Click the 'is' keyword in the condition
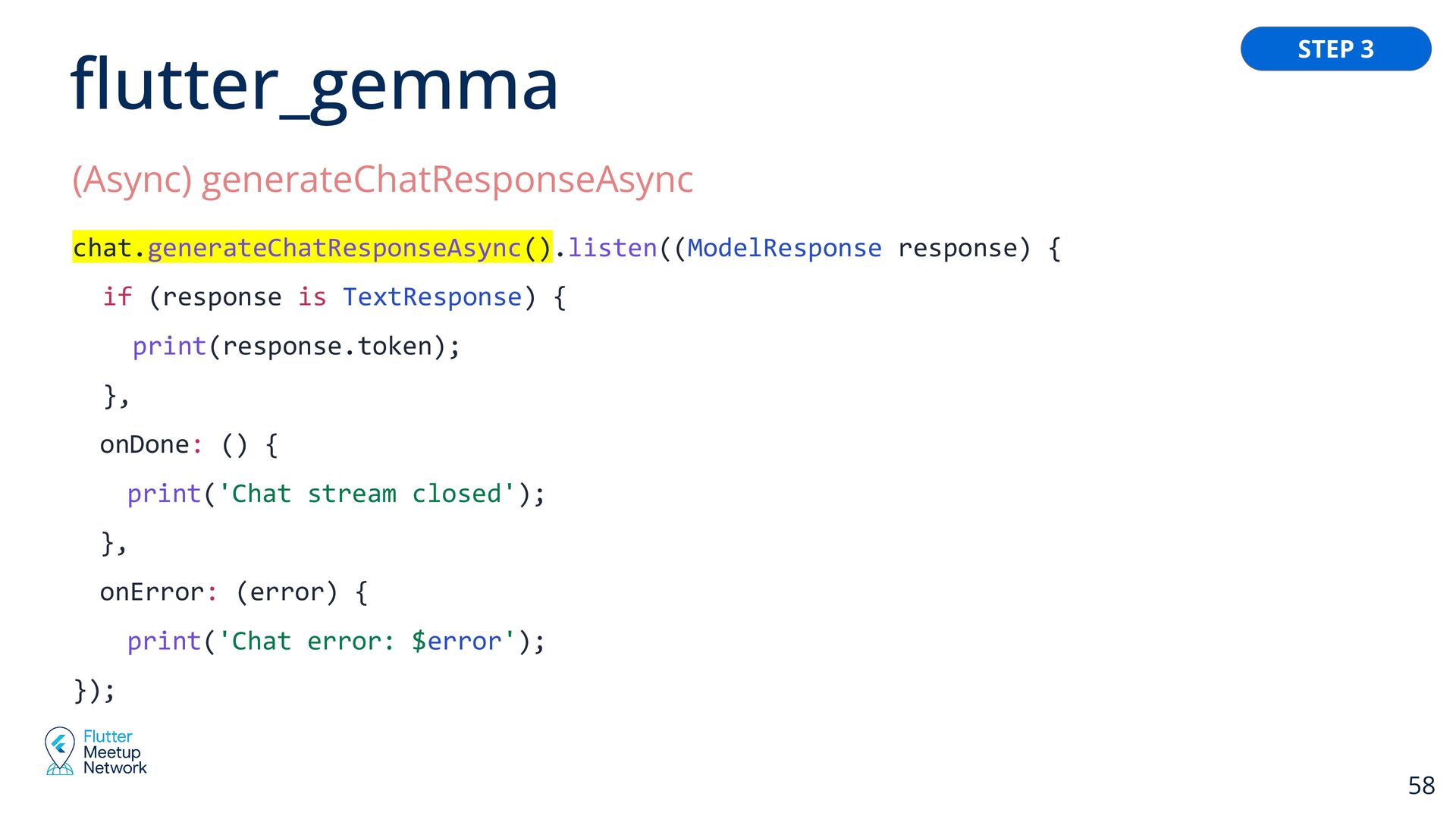The image size is (1456, 819). [x=312, y=297]
